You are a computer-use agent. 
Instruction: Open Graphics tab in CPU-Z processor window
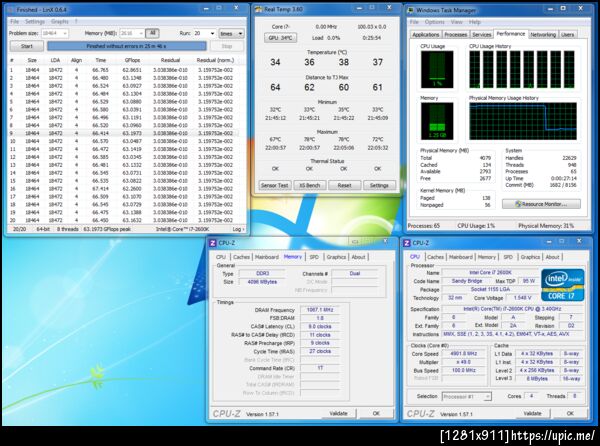[530, 257]
